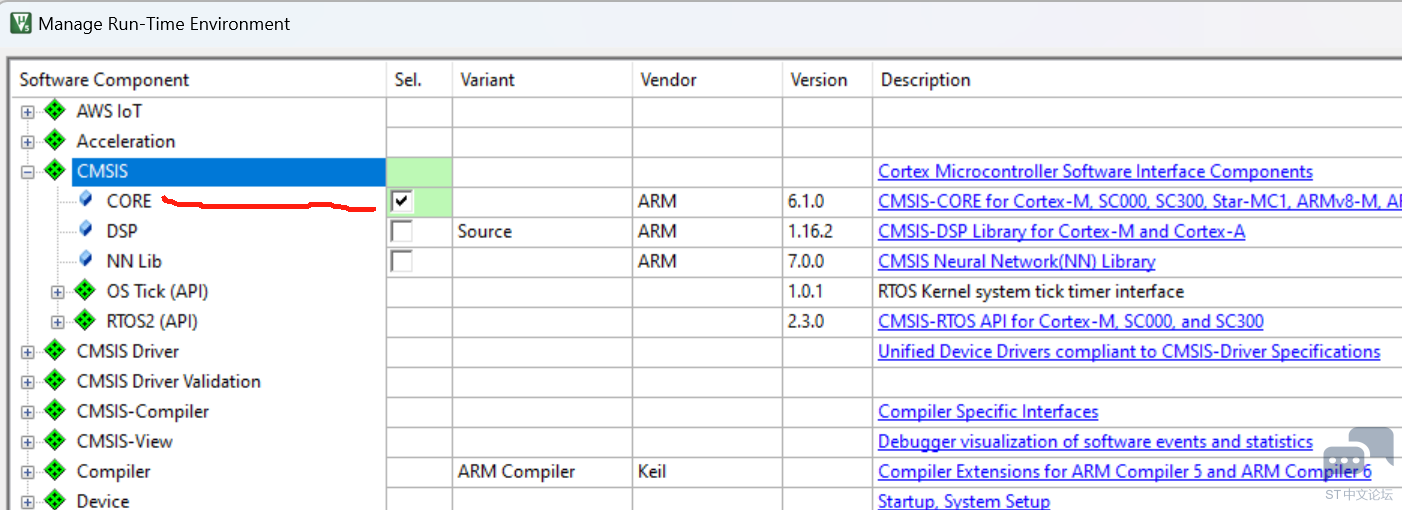Enable the DSP component checkbox
The image size is (1402, 510).
pos(401,231)
